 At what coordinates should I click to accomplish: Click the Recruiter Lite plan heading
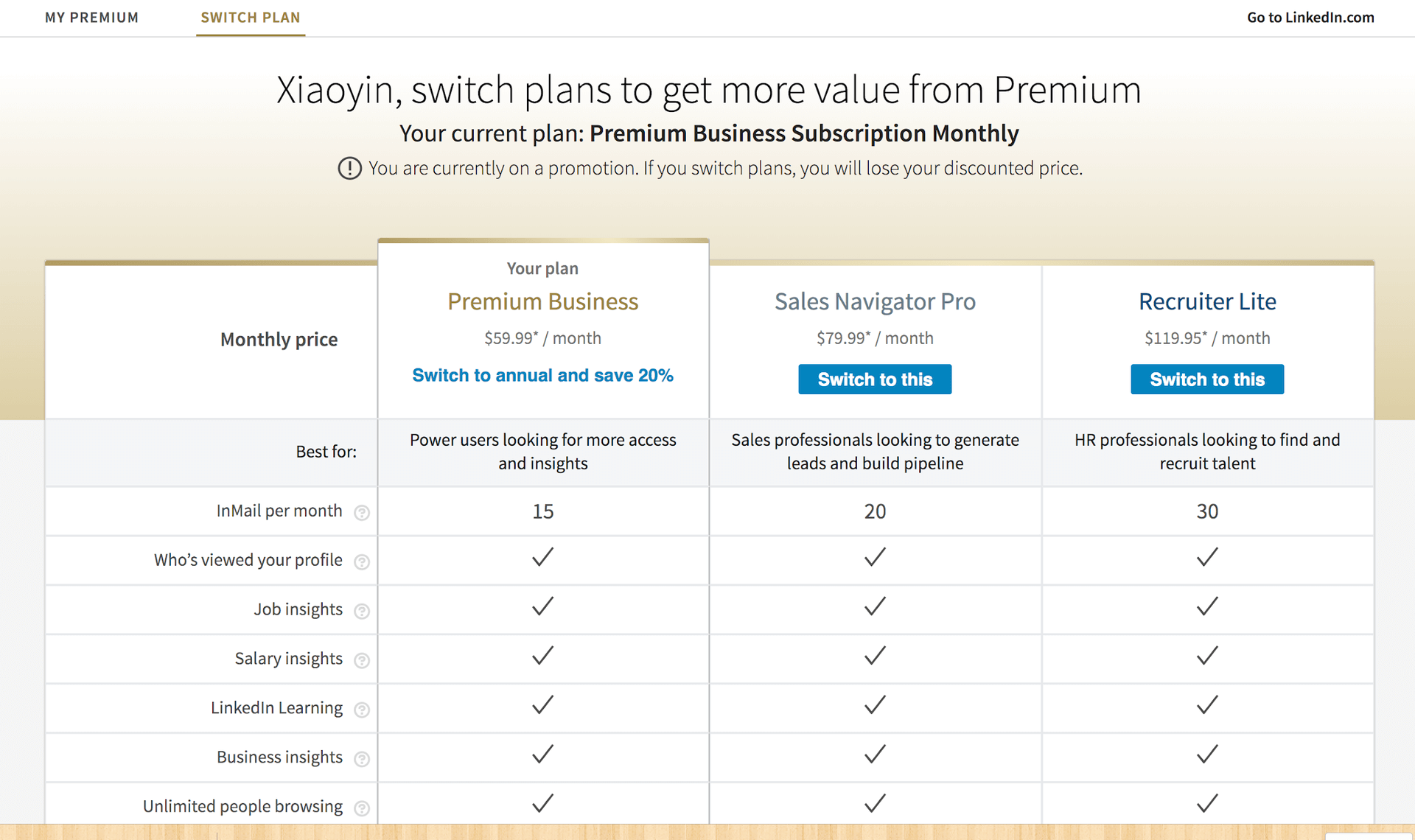[x=1207, y=301]
